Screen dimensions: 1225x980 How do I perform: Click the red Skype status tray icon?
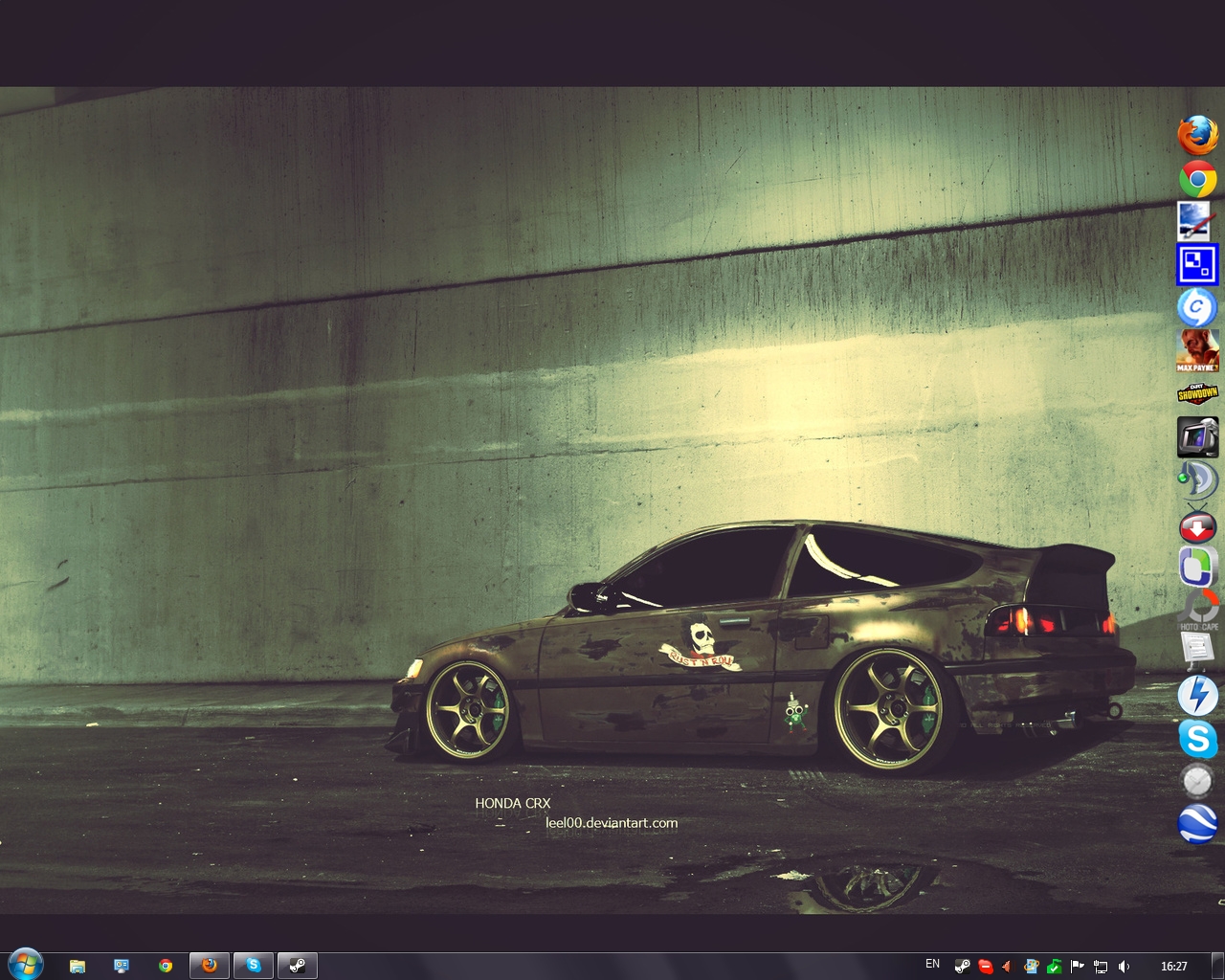click(986, 967)
